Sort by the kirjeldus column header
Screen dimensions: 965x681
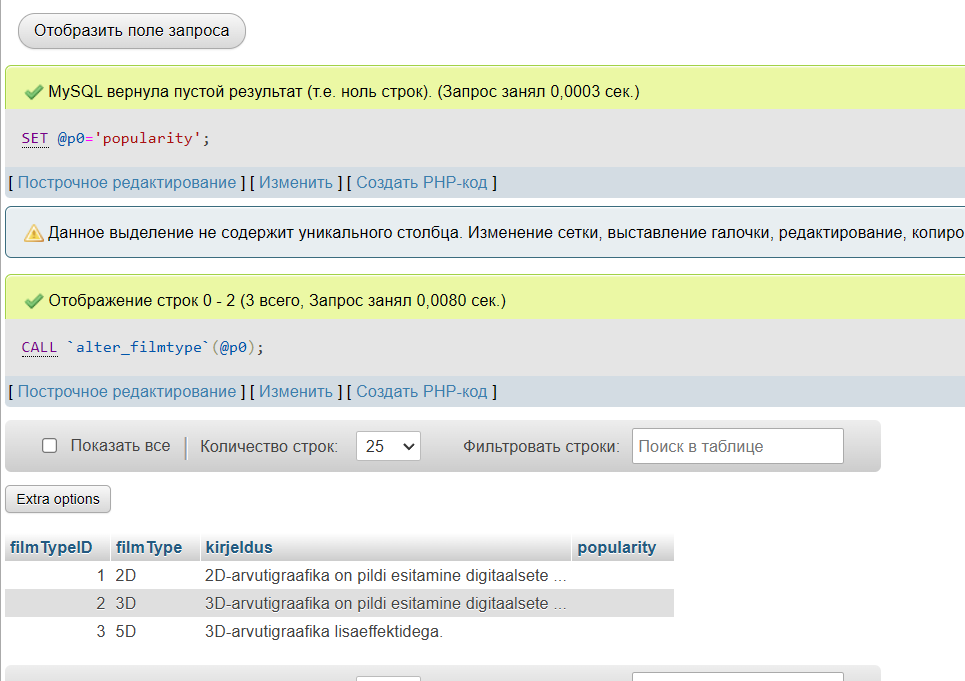(x=239, y=548)
